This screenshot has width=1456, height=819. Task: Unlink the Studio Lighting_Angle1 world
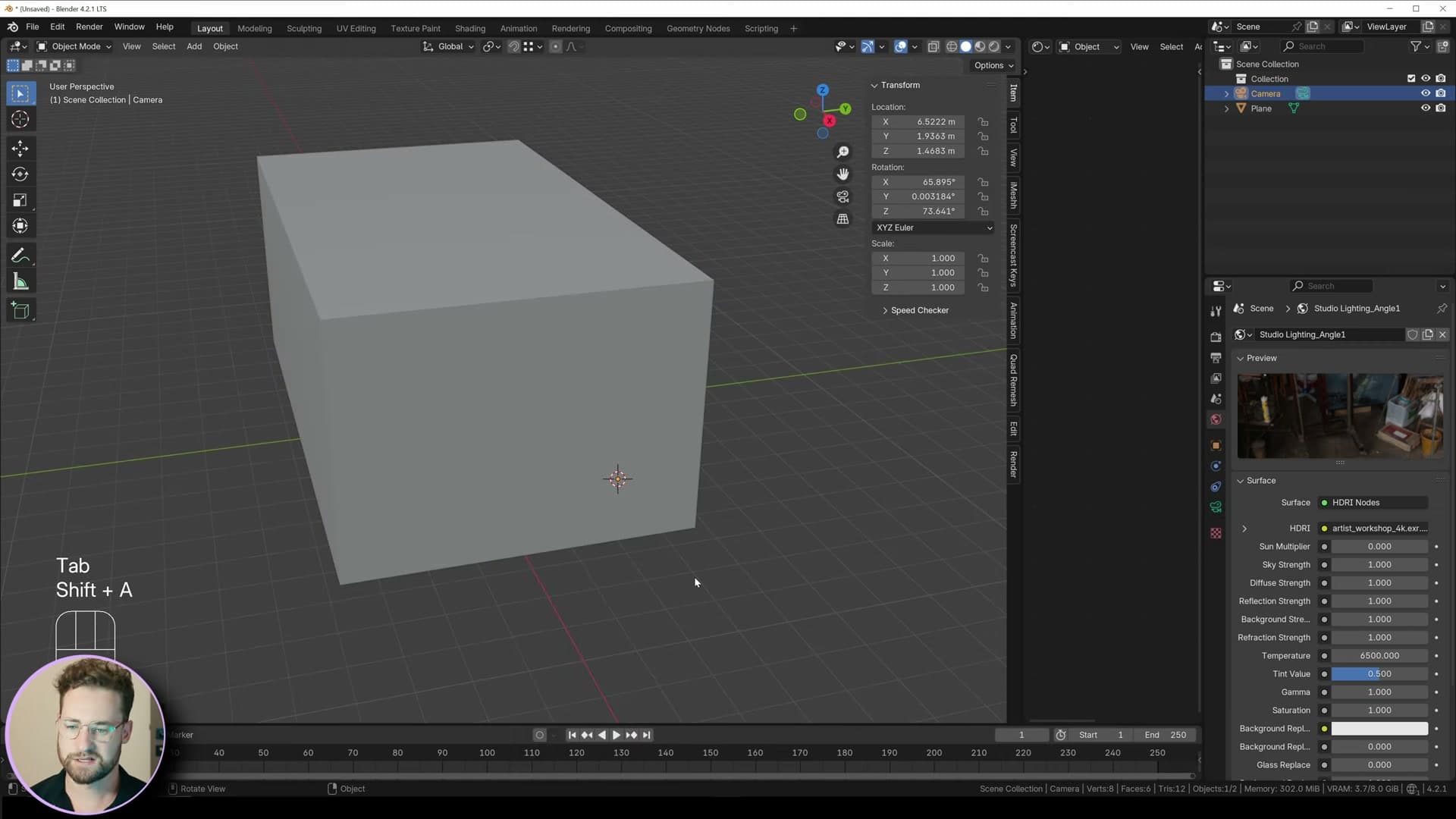tap(1442, 335)
